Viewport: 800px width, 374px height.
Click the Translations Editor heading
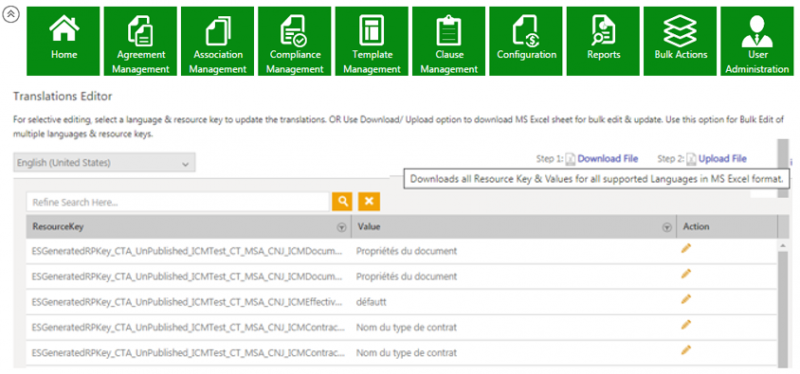(x=62, y=96)
